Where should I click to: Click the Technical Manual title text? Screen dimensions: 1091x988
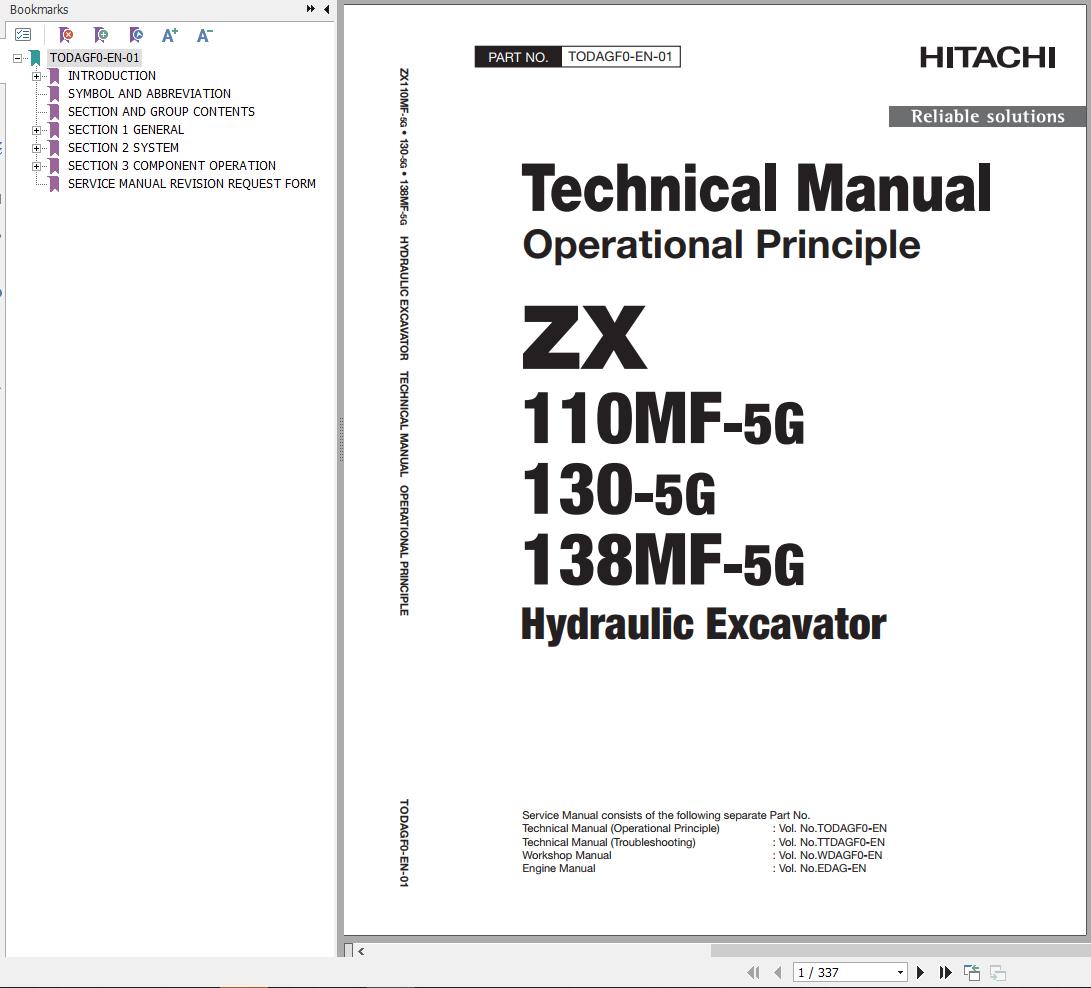pos(756,188)
